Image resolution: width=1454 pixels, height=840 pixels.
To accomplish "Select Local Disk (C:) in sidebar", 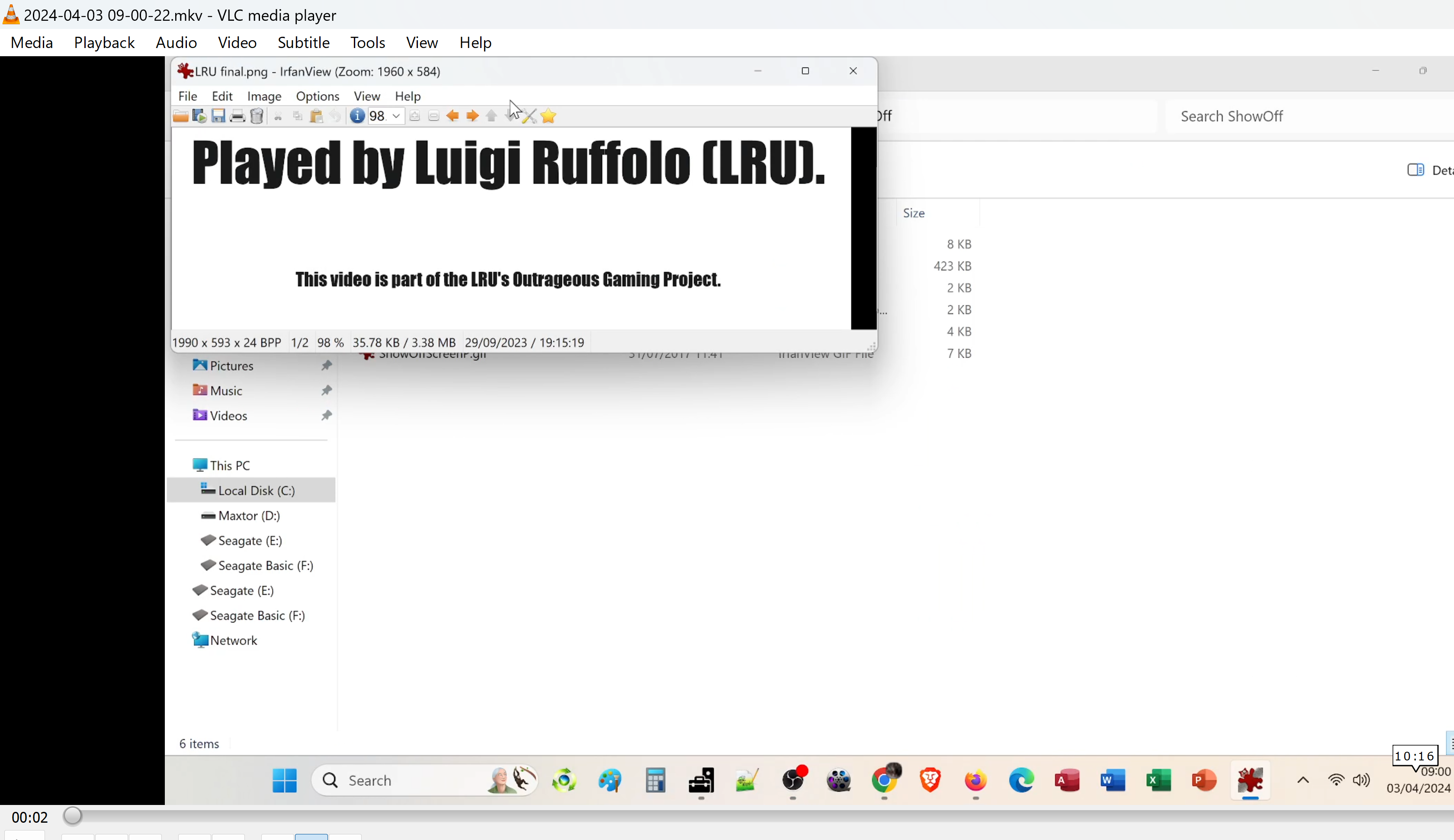I will point(256,491).
